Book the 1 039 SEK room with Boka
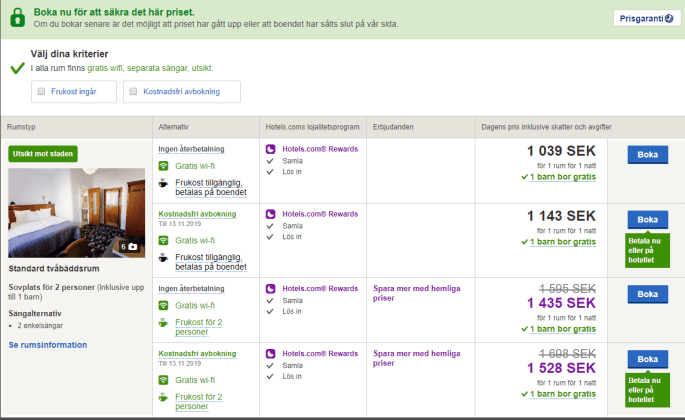Screen dimensions: 685x420 647,154
